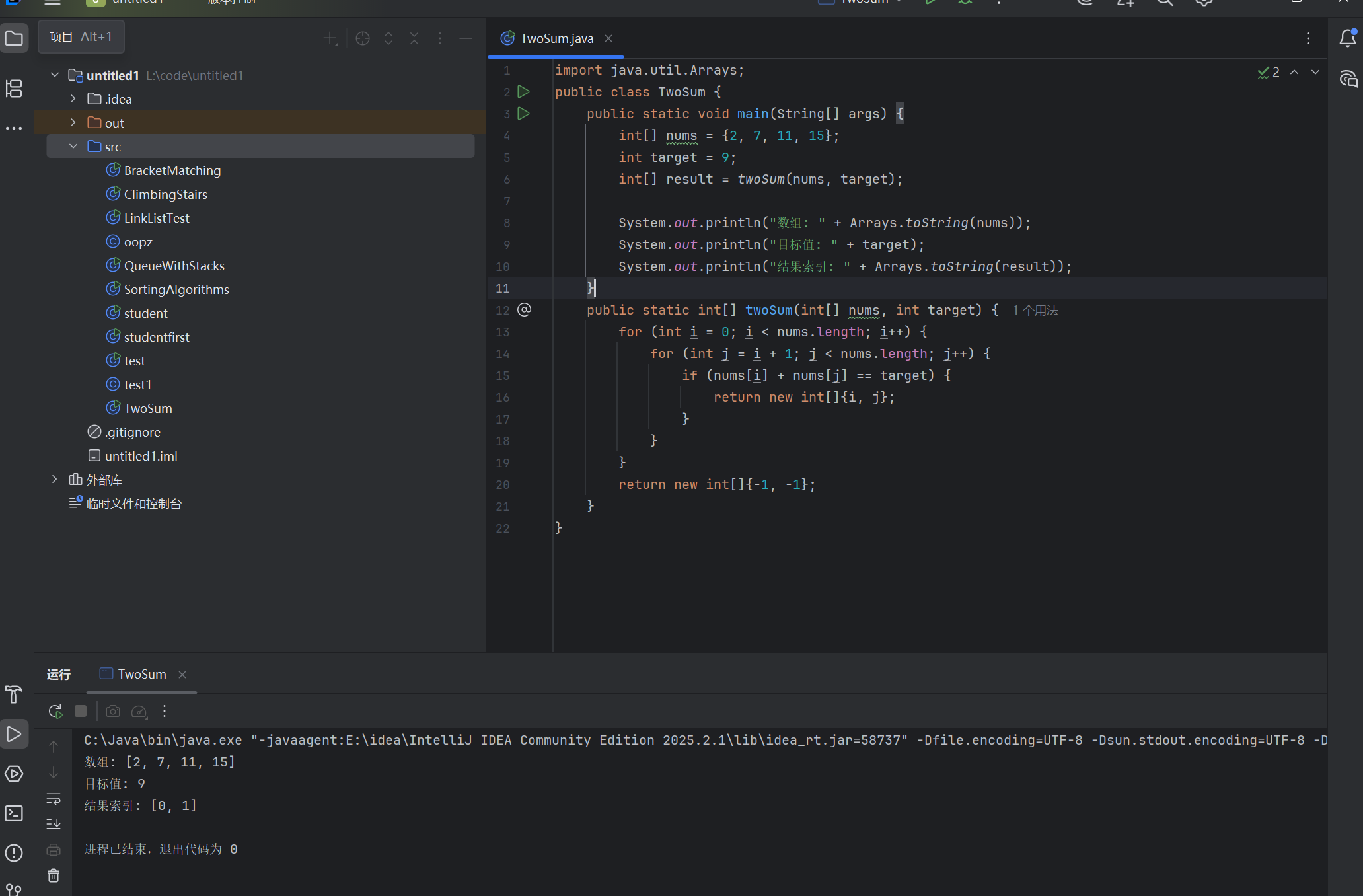The width and height of the screenshot is (1363, 896).
Task: Open the Run tool window icon
Action: coord(14,734)
